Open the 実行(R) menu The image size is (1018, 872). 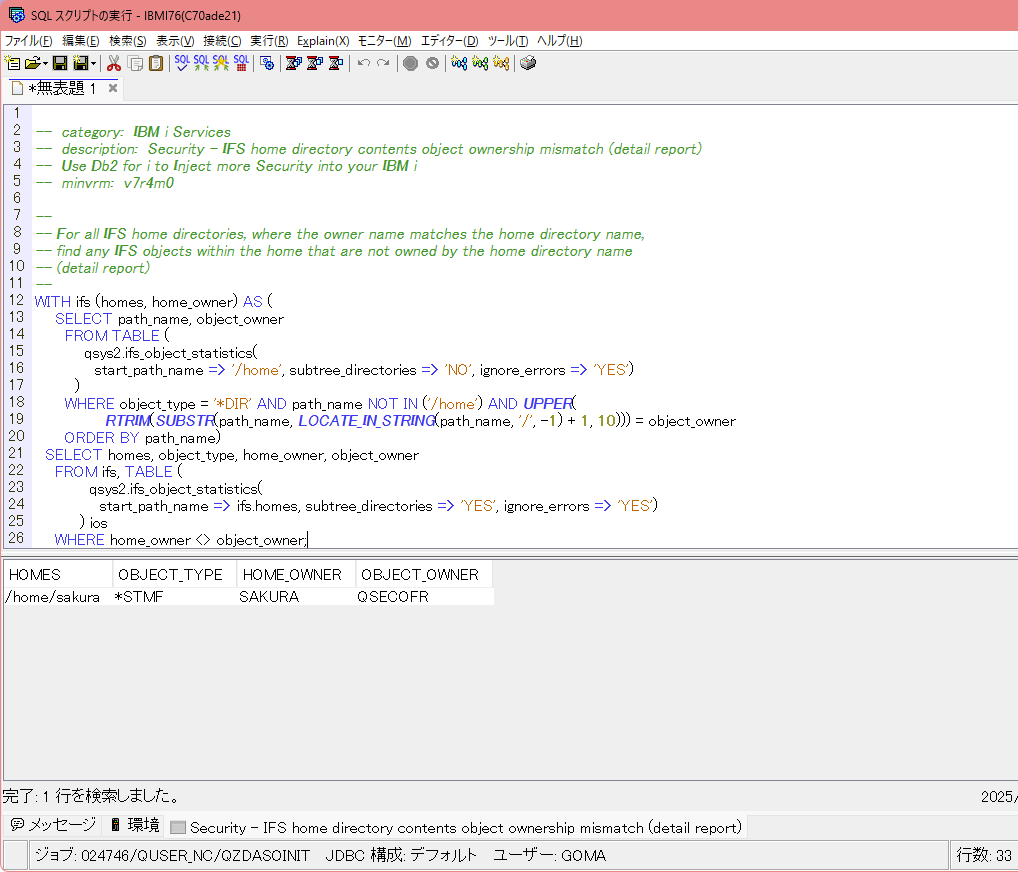[269, 41]
